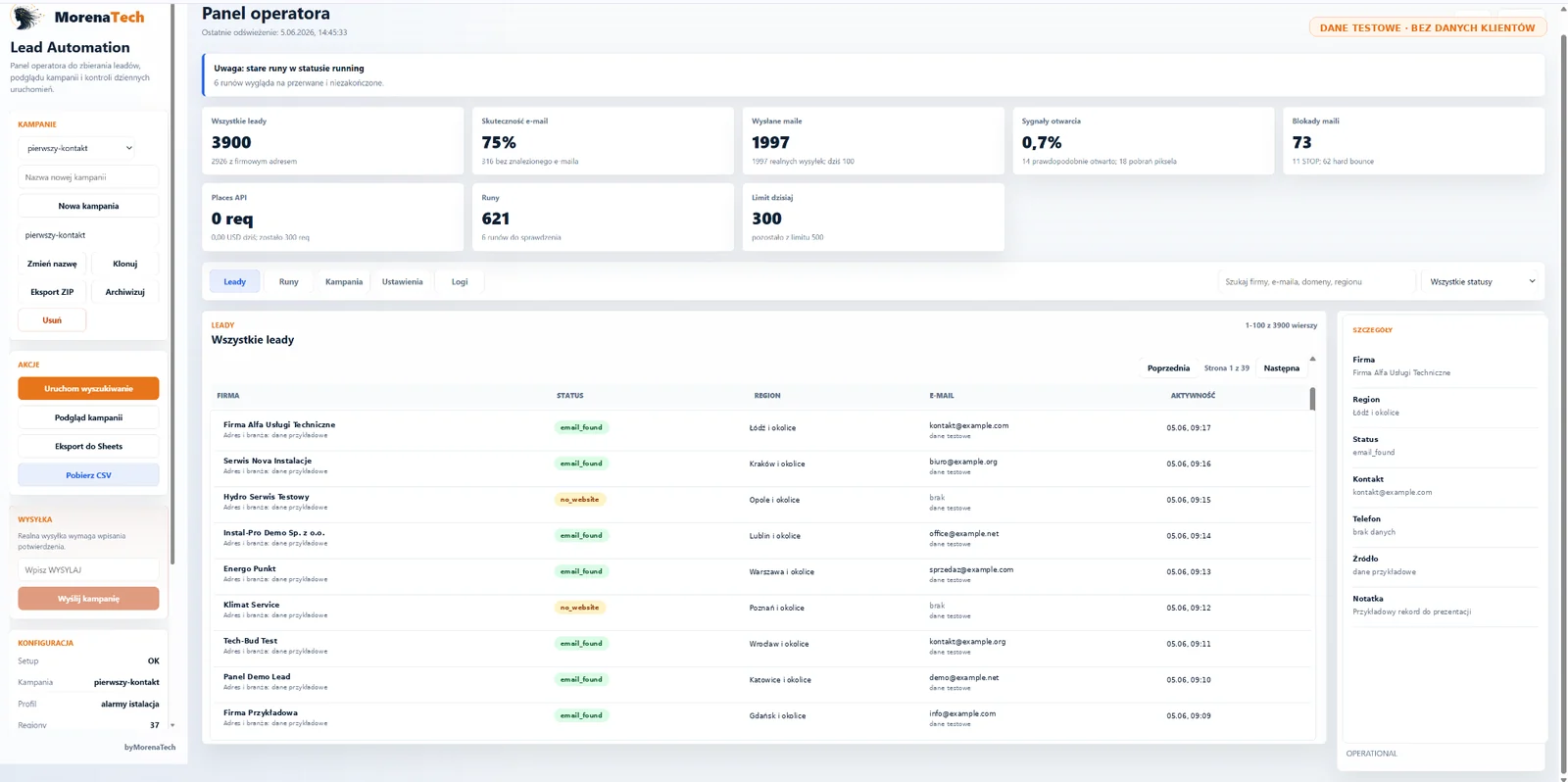Click the Zmień nazwę button
Viewport: 1568px width, 782px height.
point(52,264)
